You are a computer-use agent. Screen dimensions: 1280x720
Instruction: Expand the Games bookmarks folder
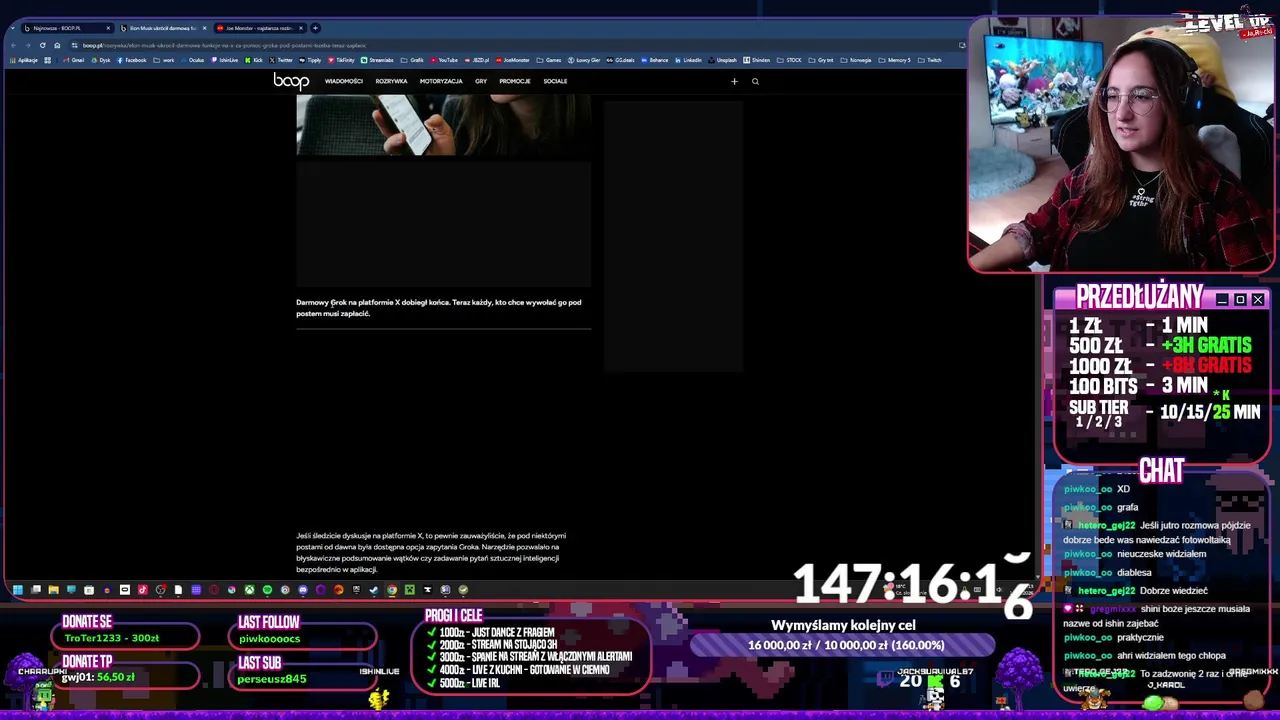pos(549,60)
